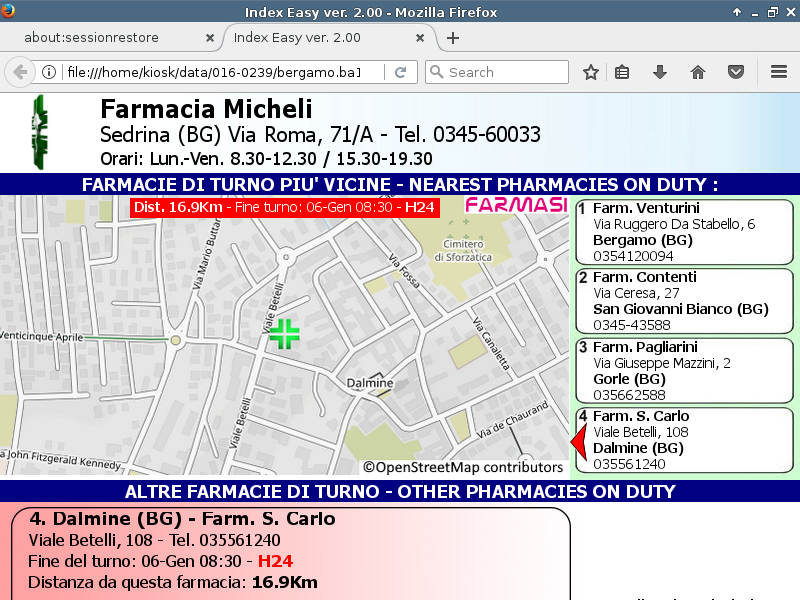Focus the Search input box
The width and height of the screenshot is (800, 600).
505,72
